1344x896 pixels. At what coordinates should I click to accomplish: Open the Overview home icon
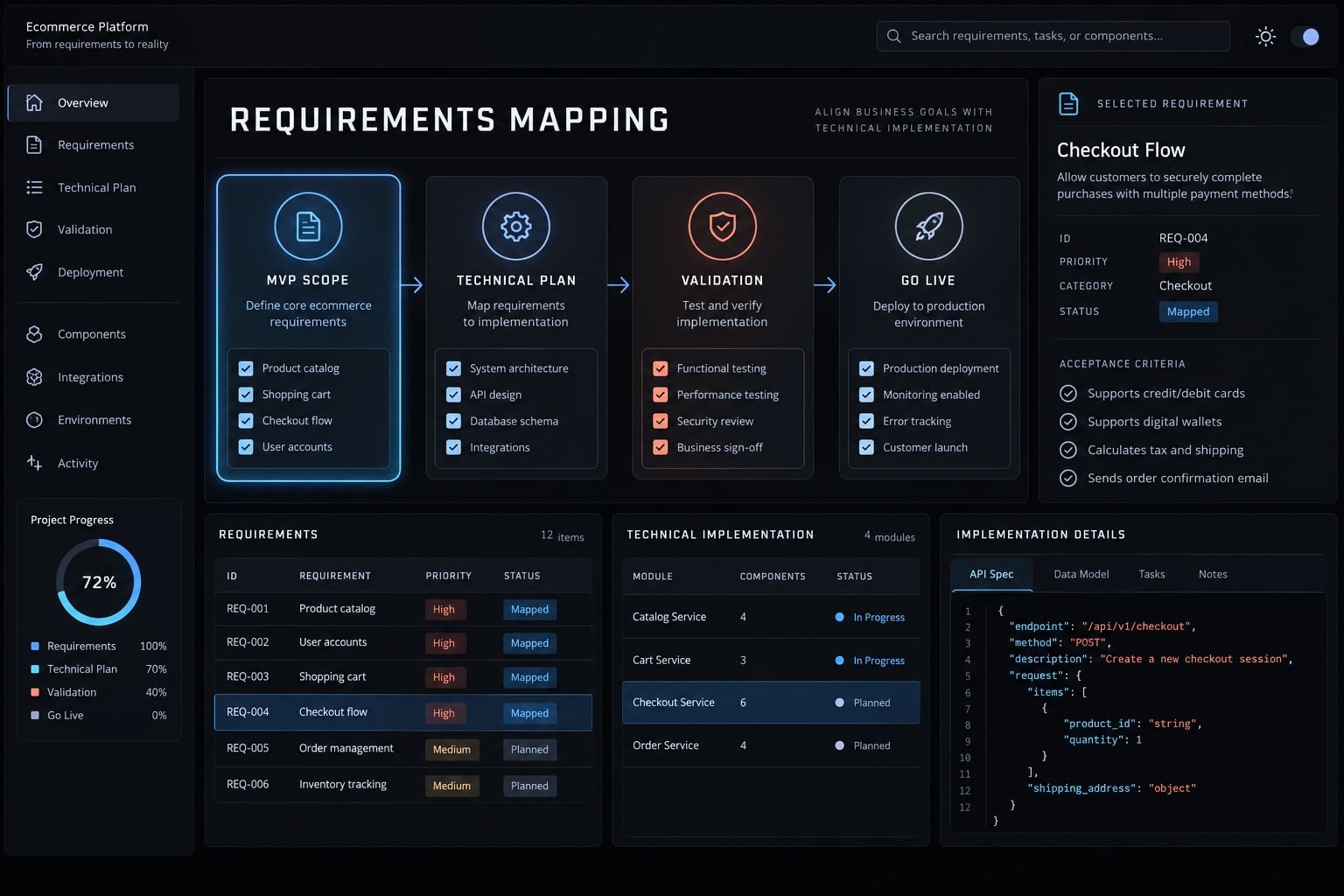(34, 102)
